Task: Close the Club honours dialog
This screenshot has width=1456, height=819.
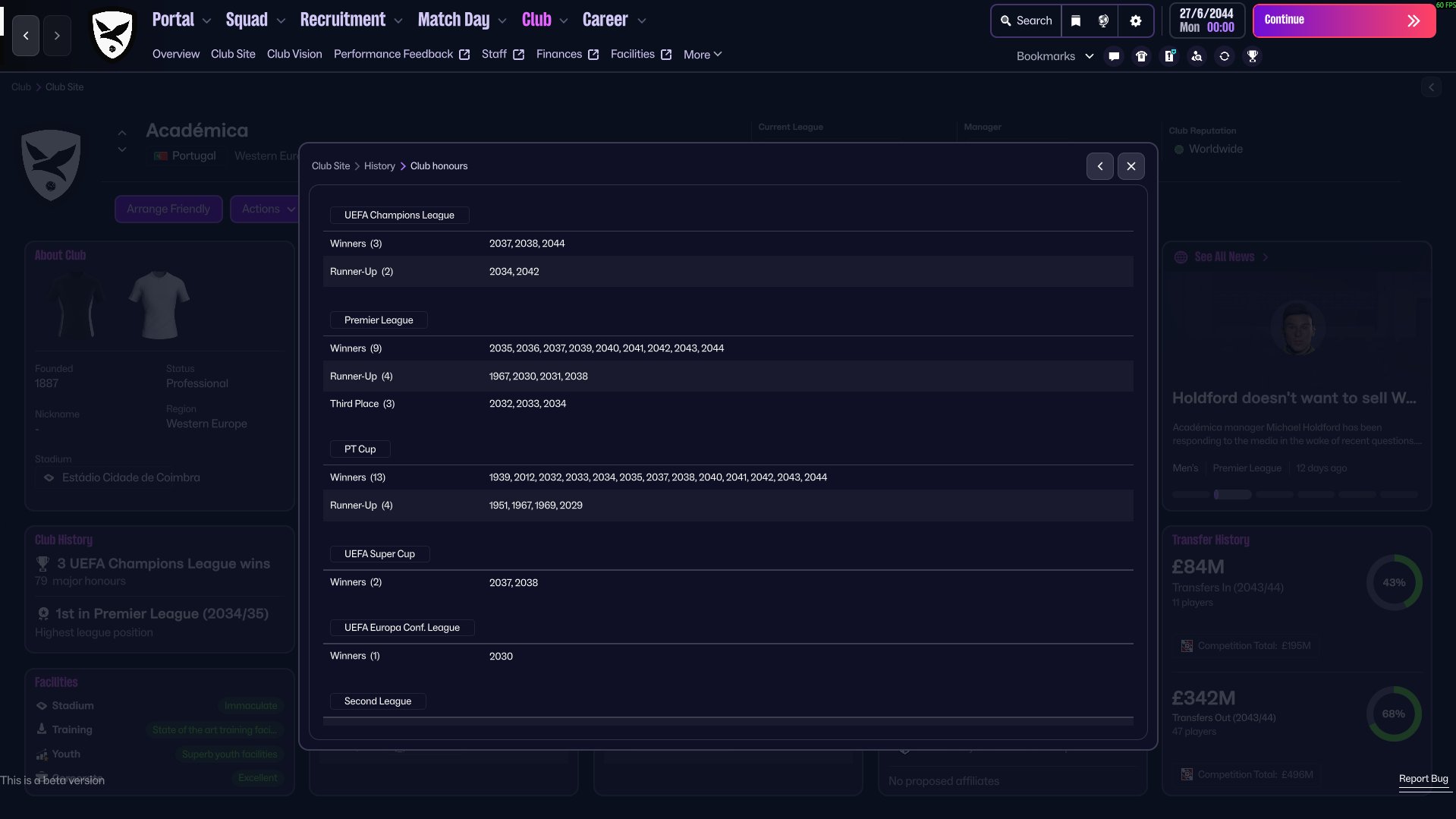Action: pyautogui.click(x=1131, y=166)
